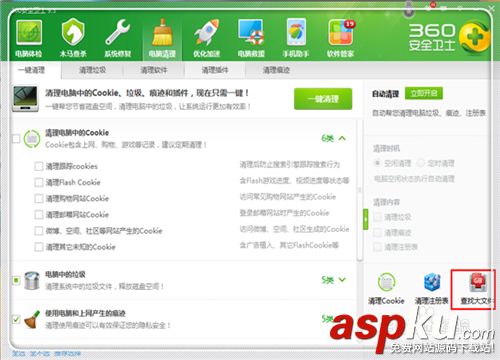Open 优化加速 rocket icon

pyautogui.click(x=207, y=32)
